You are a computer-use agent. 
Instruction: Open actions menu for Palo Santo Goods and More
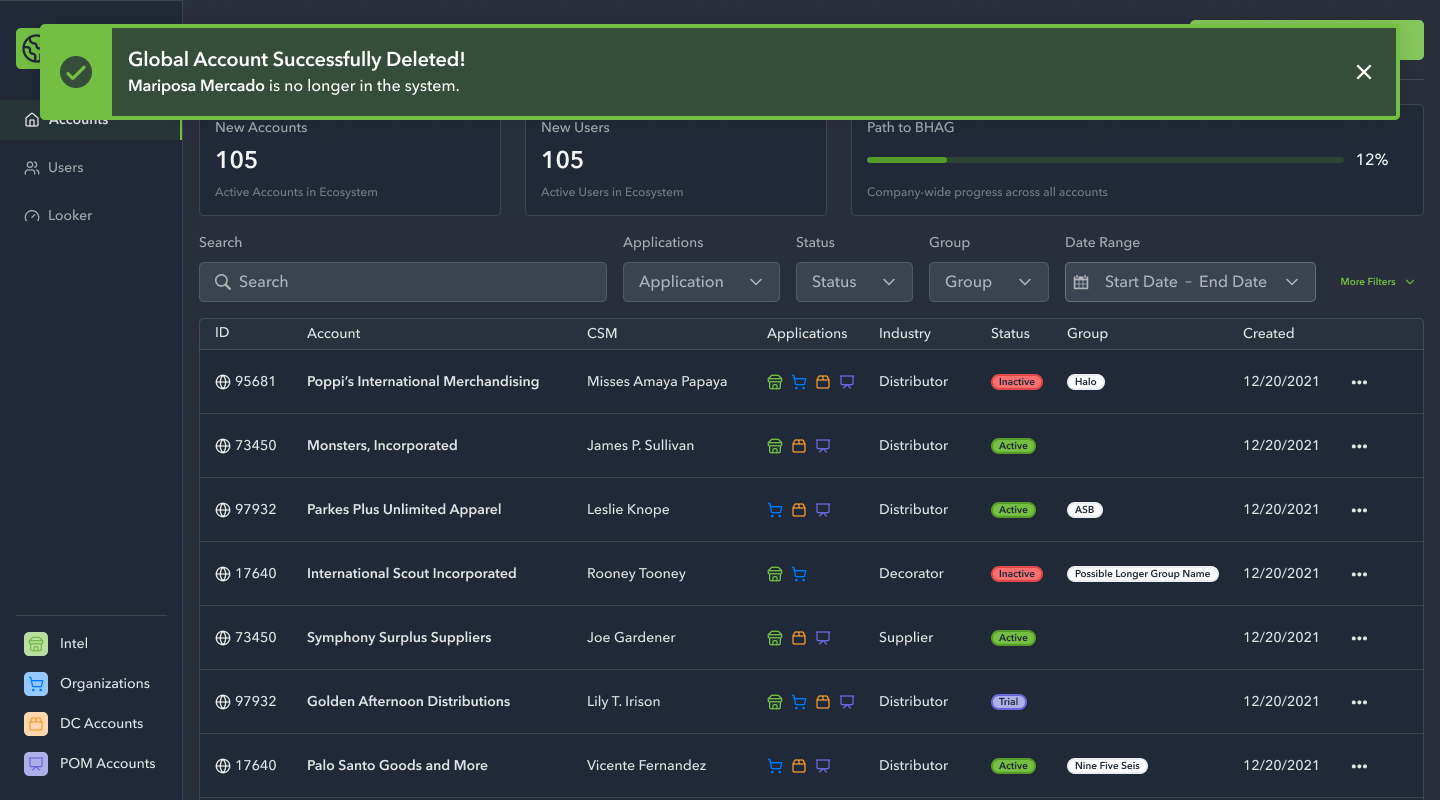pos(1359,766)
